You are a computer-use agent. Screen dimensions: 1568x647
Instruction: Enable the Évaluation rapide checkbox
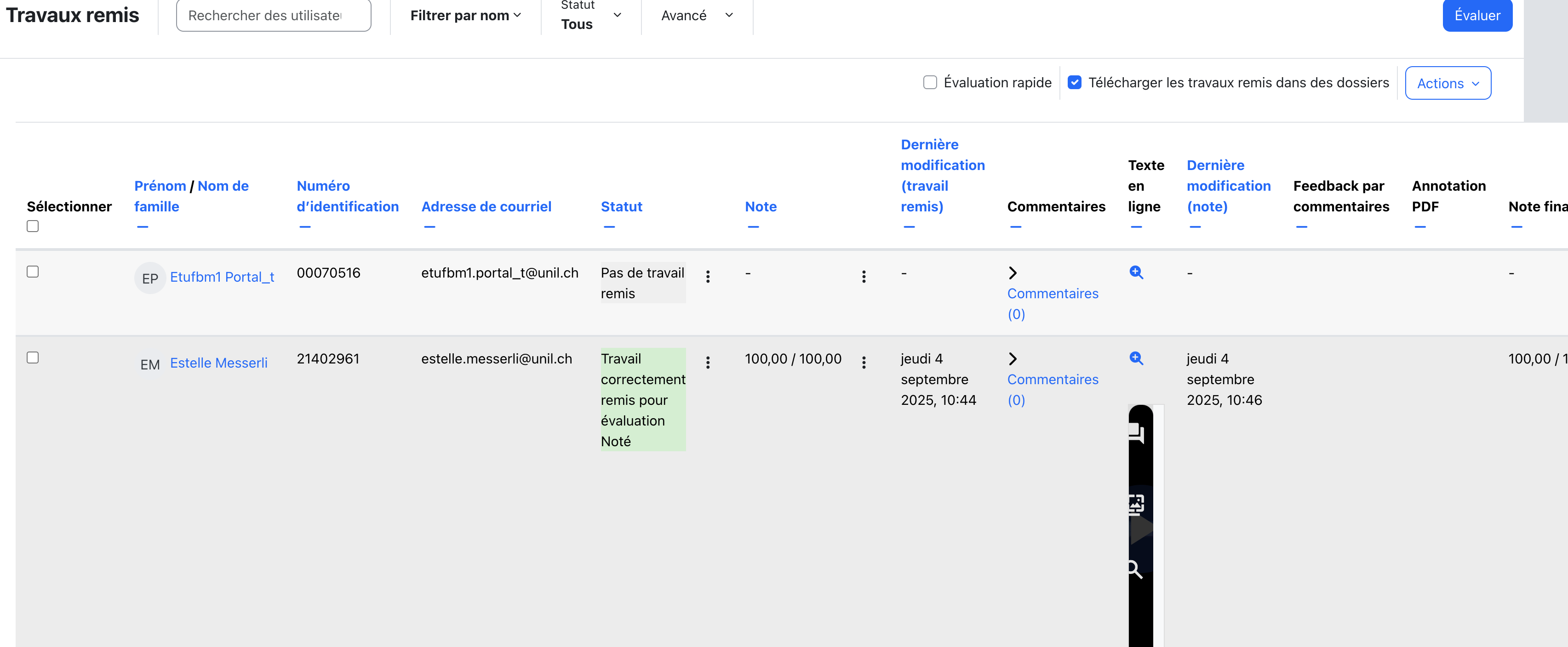point(929,82)
